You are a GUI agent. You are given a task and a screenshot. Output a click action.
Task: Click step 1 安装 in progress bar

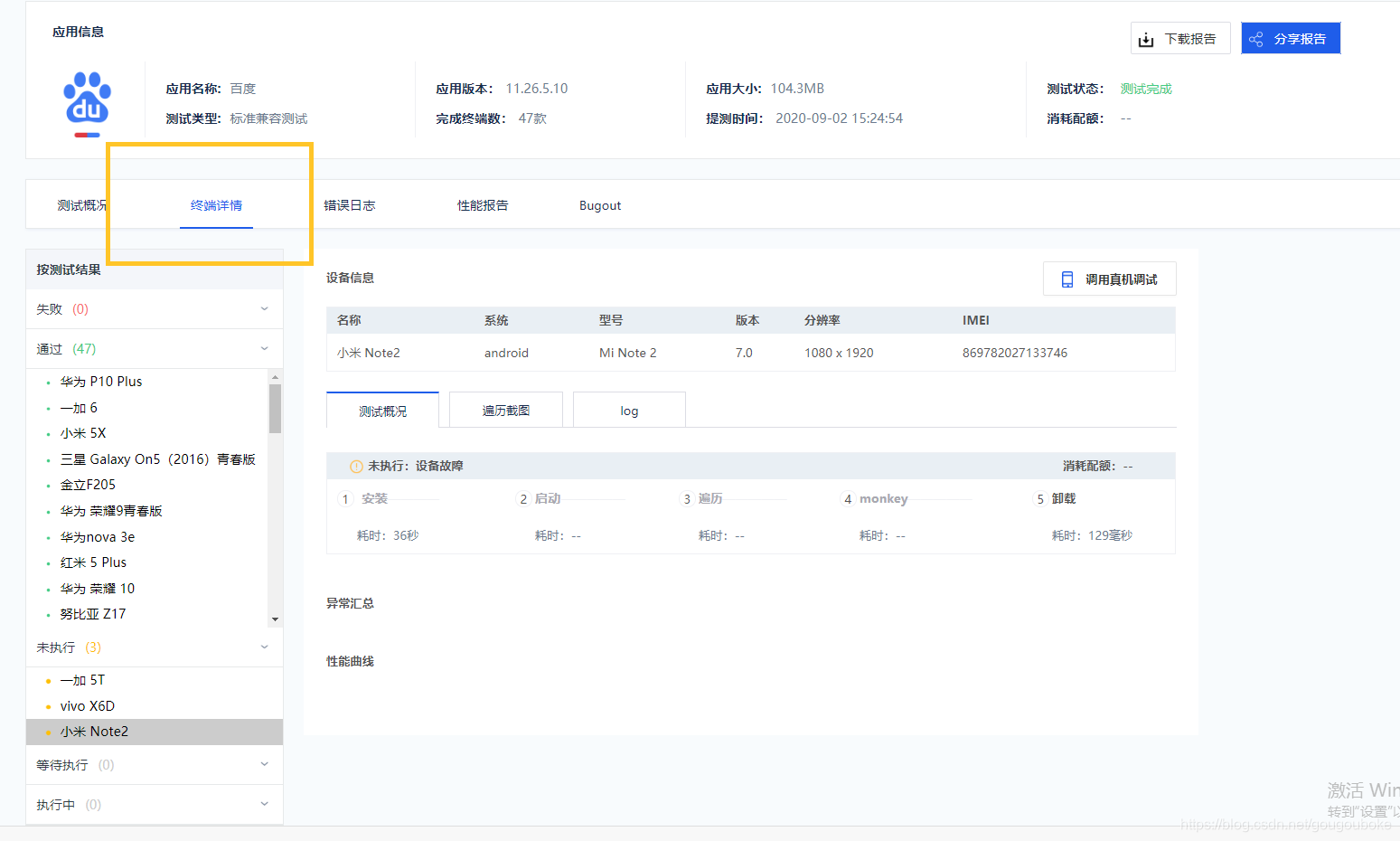point(364,499)
